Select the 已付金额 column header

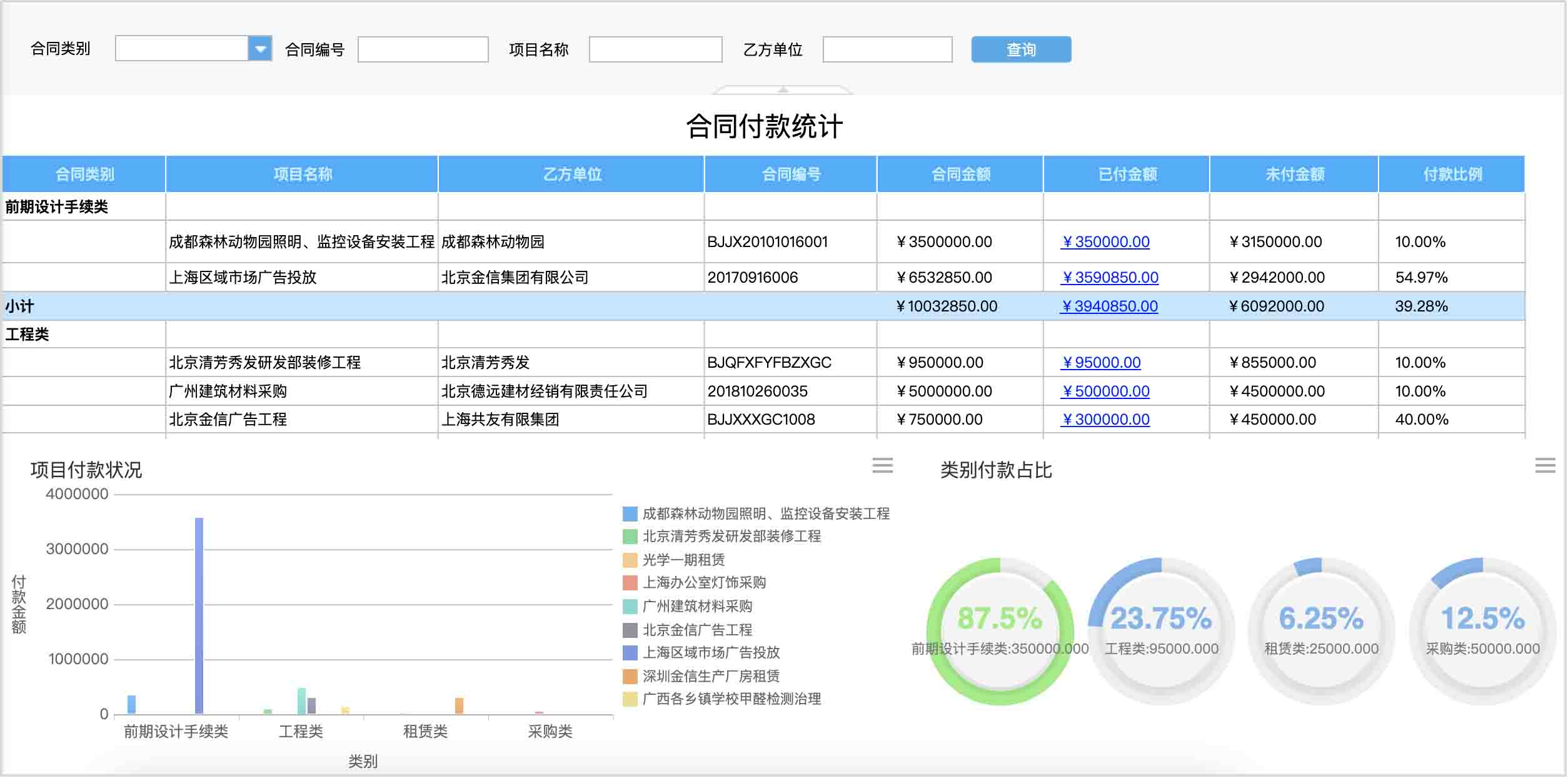[1125, 174]
